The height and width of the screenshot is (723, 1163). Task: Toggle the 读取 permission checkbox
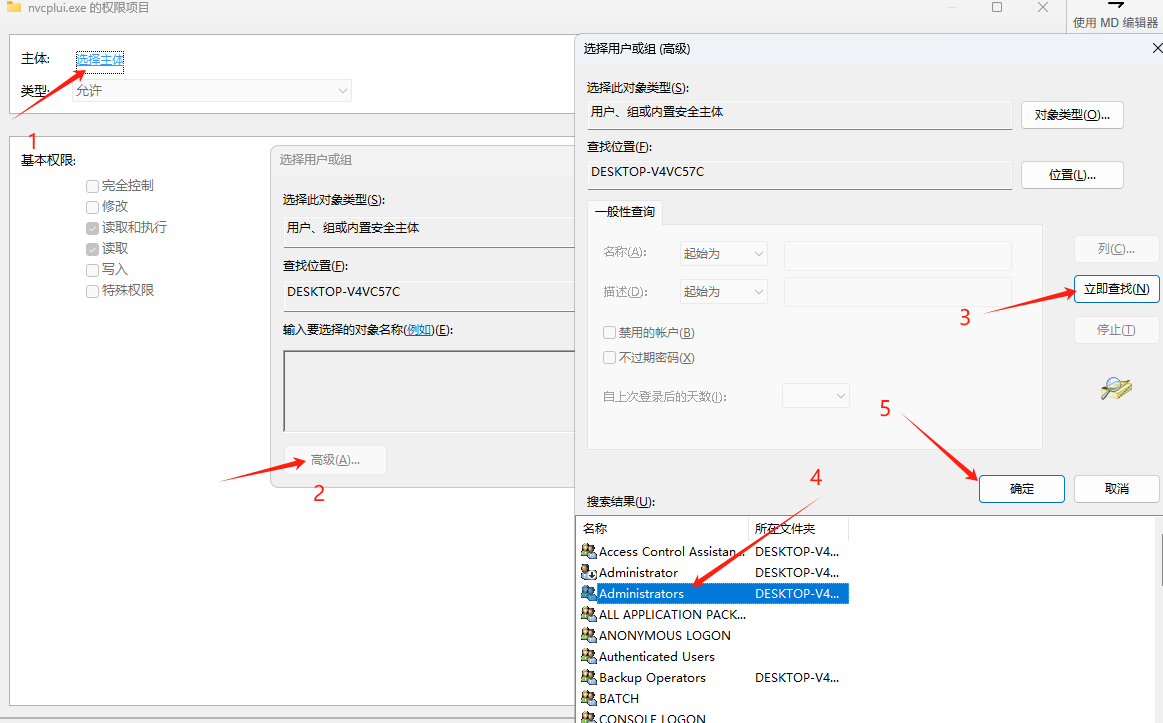click(x=93, y=249)
